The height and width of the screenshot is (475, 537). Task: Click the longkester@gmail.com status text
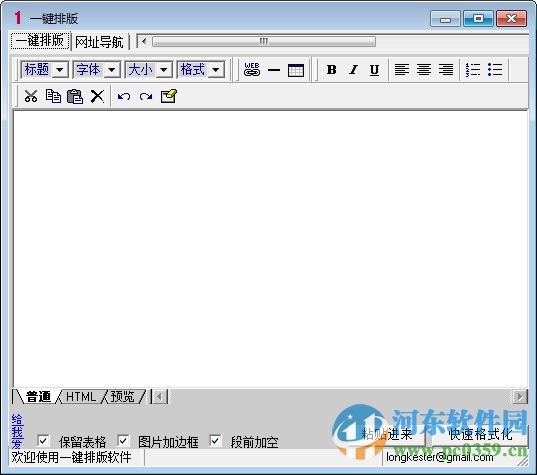(x=440, y=457)
